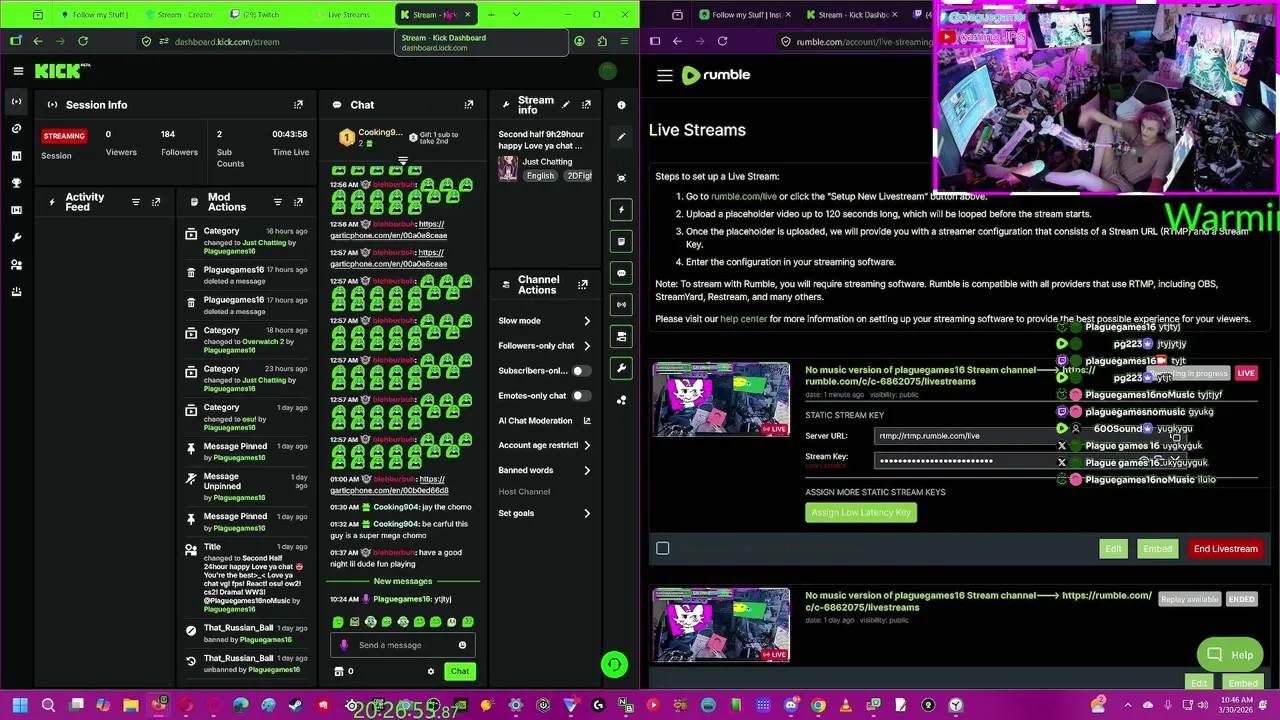Viewport: 1280px width, 720px height.
Task: Pop out the Mod Actions panel
Action: point(298,202)
